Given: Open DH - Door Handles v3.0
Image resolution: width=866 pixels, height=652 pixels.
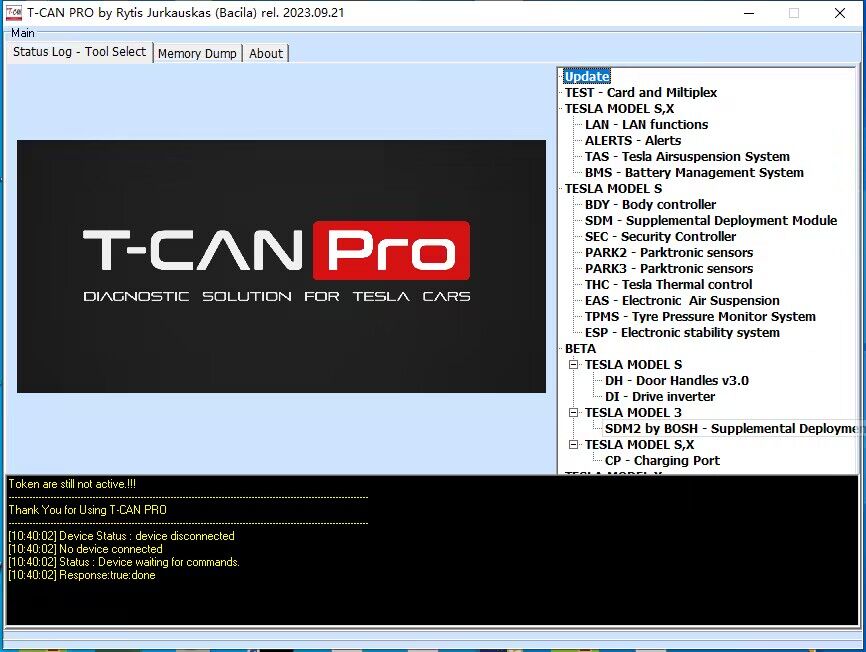Looking at the screenshot, I should pyautogui.click(x=677, y=380).
